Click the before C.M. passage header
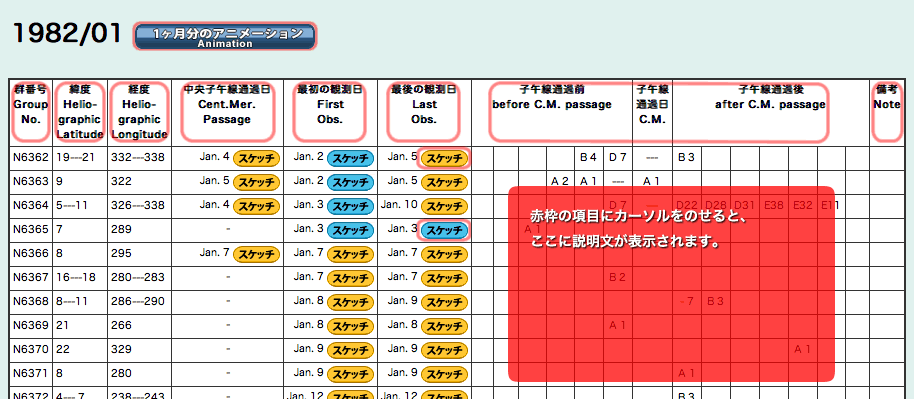This screenshot has height=399, width=914. (552, 97)
